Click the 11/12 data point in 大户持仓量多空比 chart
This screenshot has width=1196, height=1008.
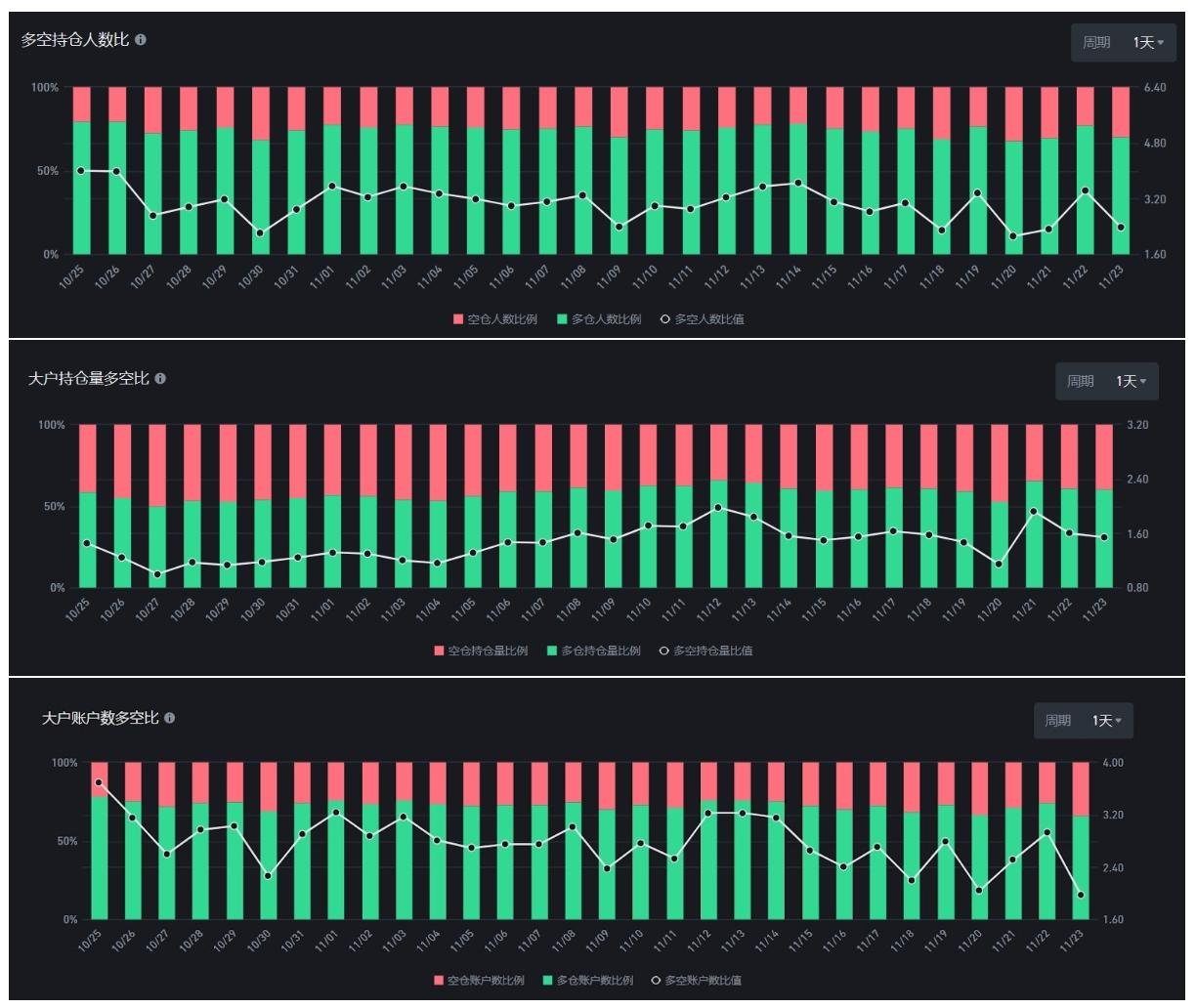[x=718, y=508]
